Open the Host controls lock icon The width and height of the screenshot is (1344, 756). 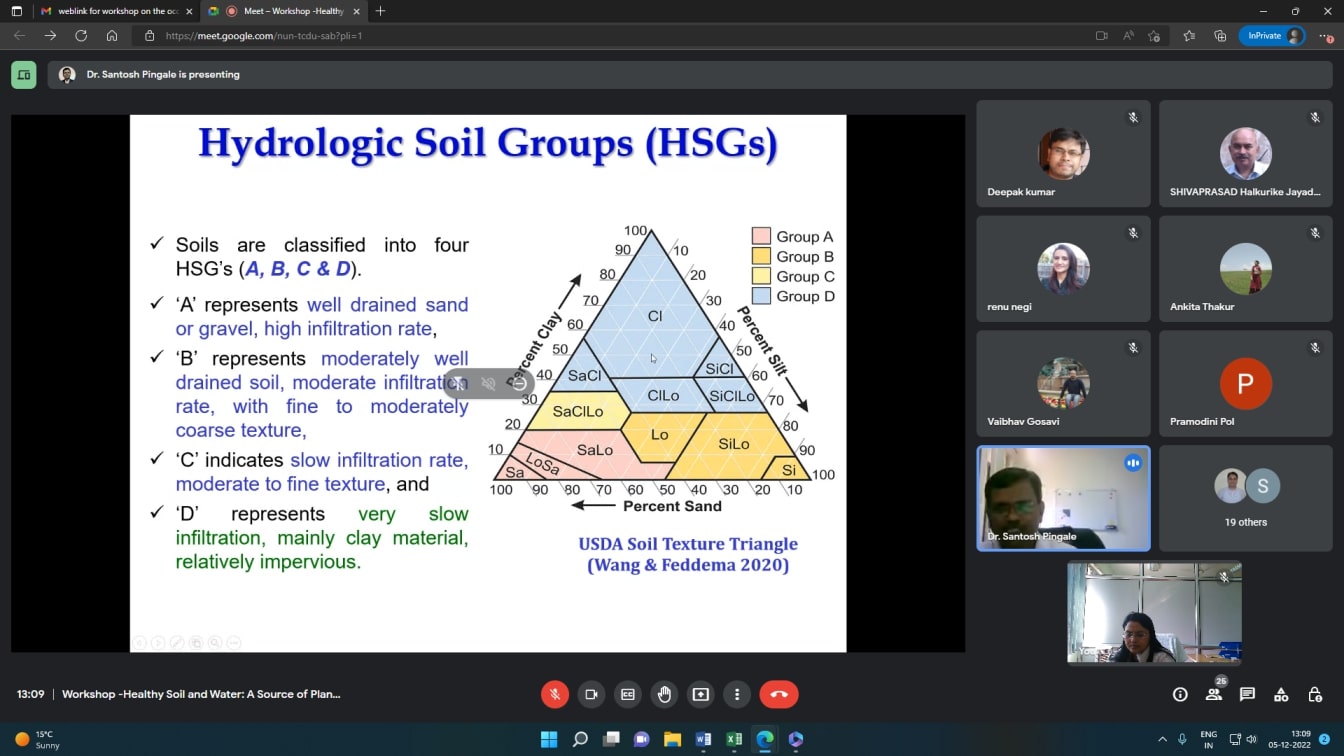[x=1315, y=694]
